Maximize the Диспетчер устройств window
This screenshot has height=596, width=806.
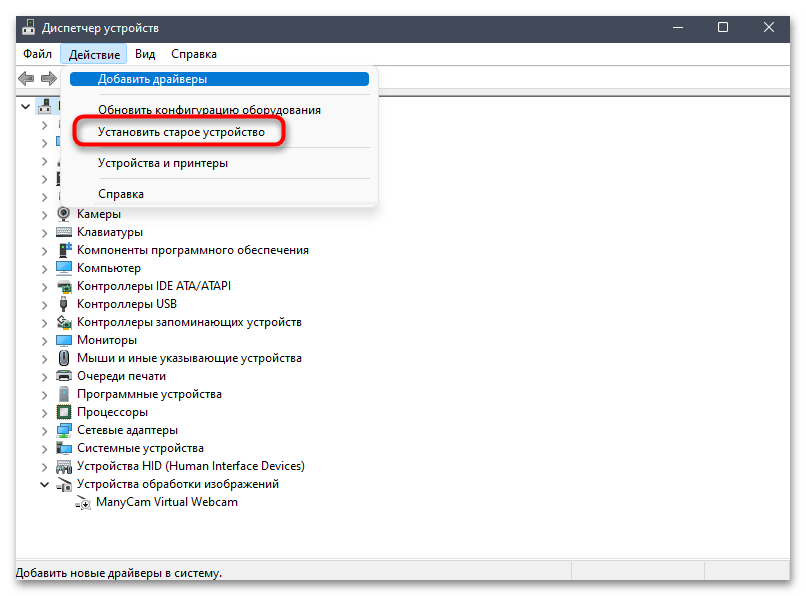click(723, 28)
